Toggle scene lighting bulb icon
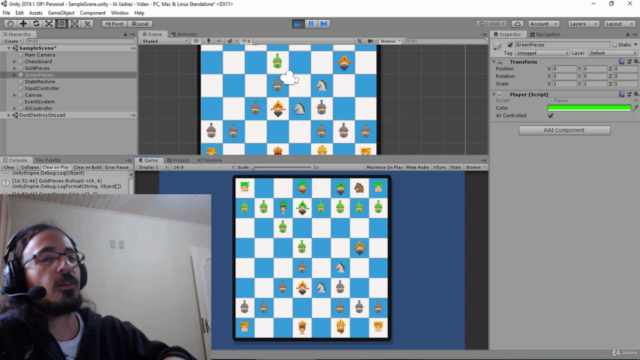Screen dimensions: 640x360 209,41
